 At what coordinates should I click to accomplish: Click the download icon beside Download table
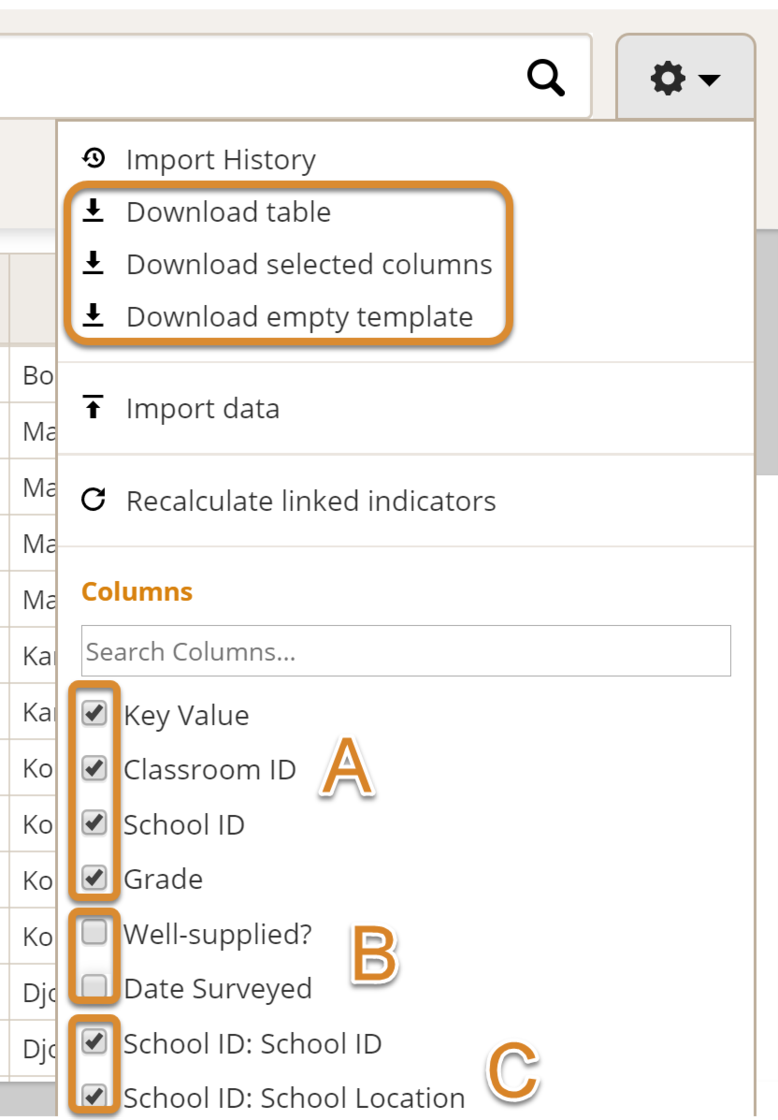95,211
